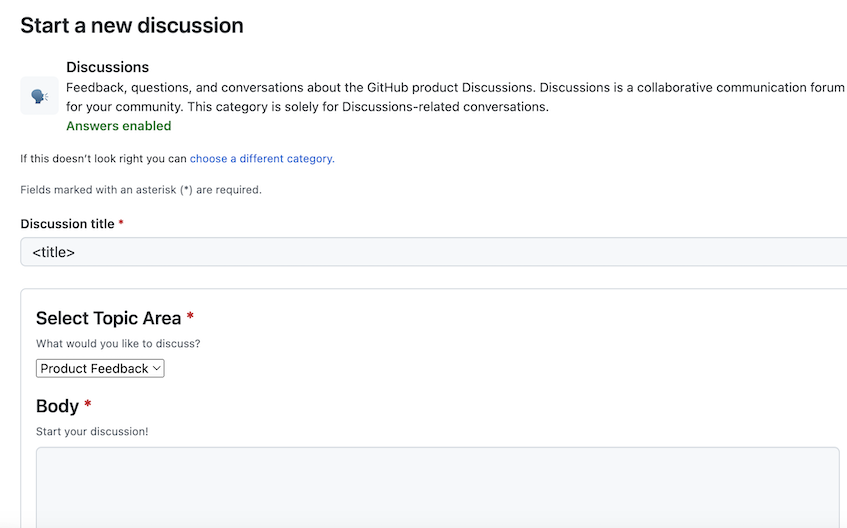The width and height of the screenshot is (847, 528).
Task: Click the "What would you like to discuss?" text
Action: tap(118, 344)
